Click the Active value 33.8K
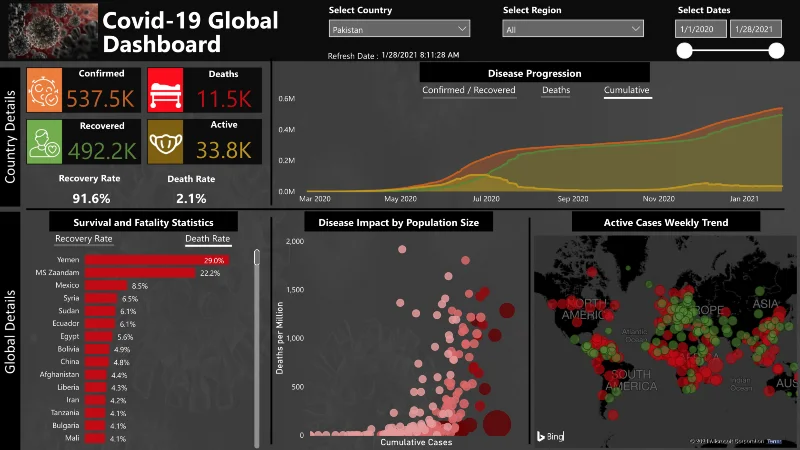The width and height of the screenshot is (800, 450). point(223,151)
